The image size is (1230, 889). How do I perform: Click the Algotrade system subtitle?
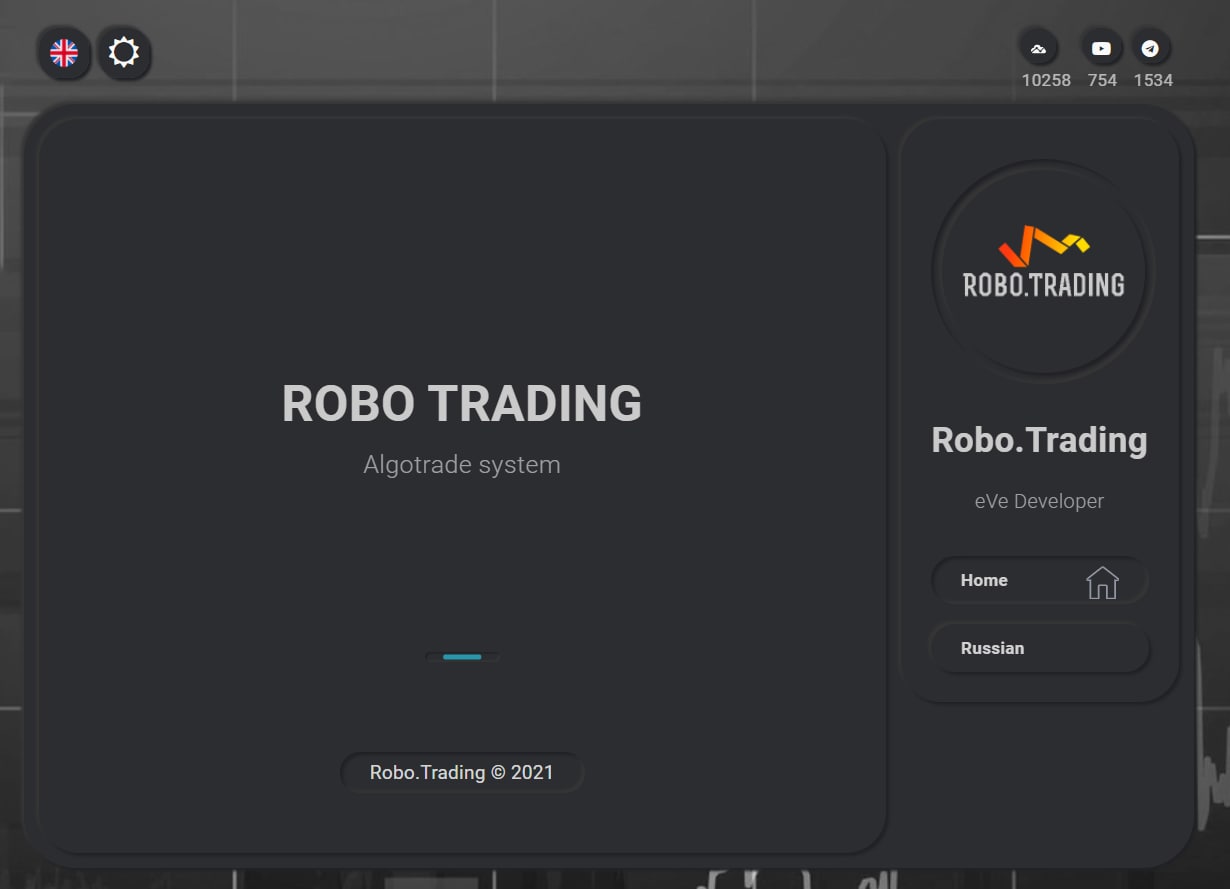[x=462, y=464]
